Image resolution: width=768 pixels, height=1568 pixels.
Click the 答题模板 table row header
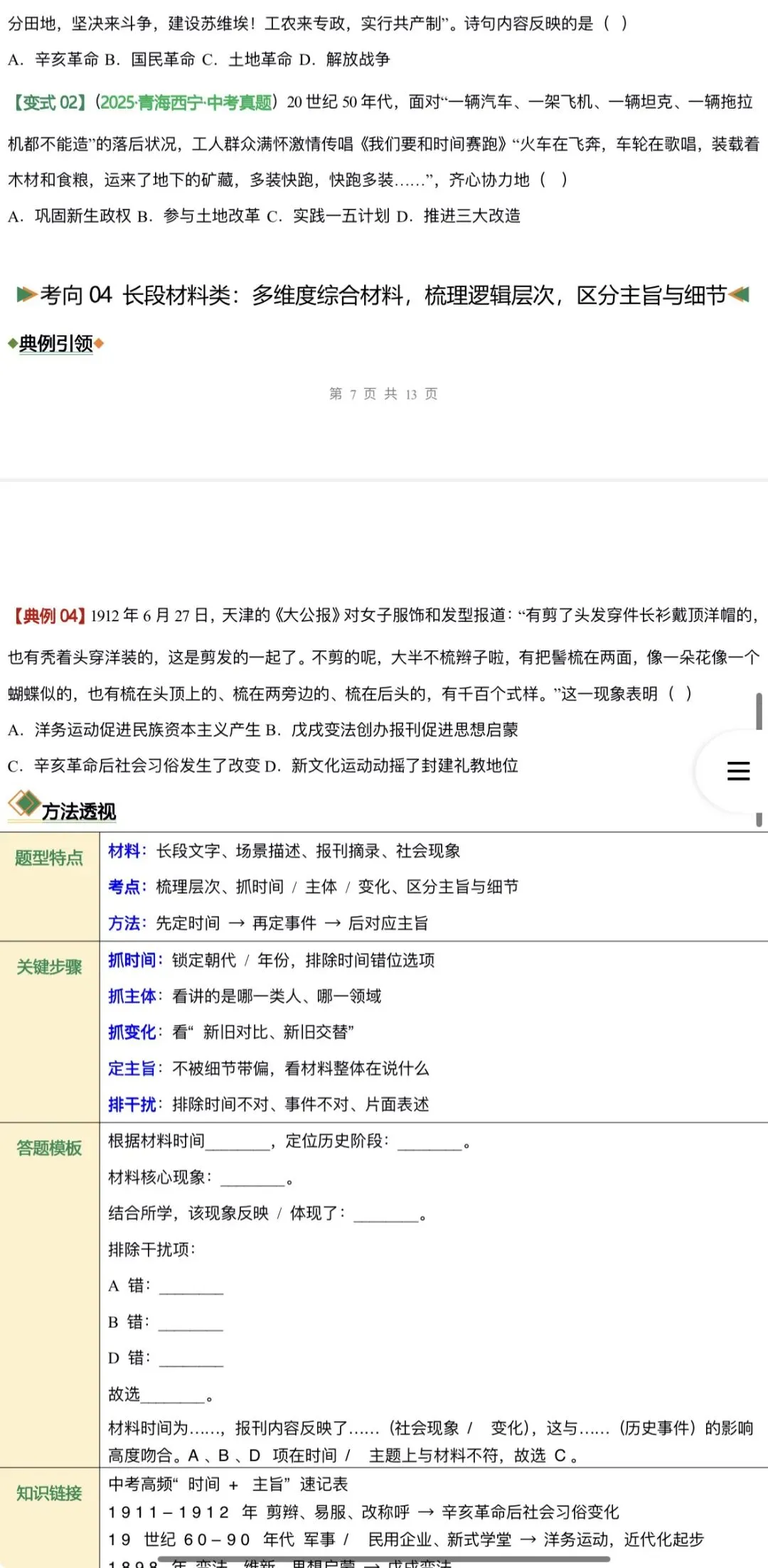click(x=49, y=1148)
